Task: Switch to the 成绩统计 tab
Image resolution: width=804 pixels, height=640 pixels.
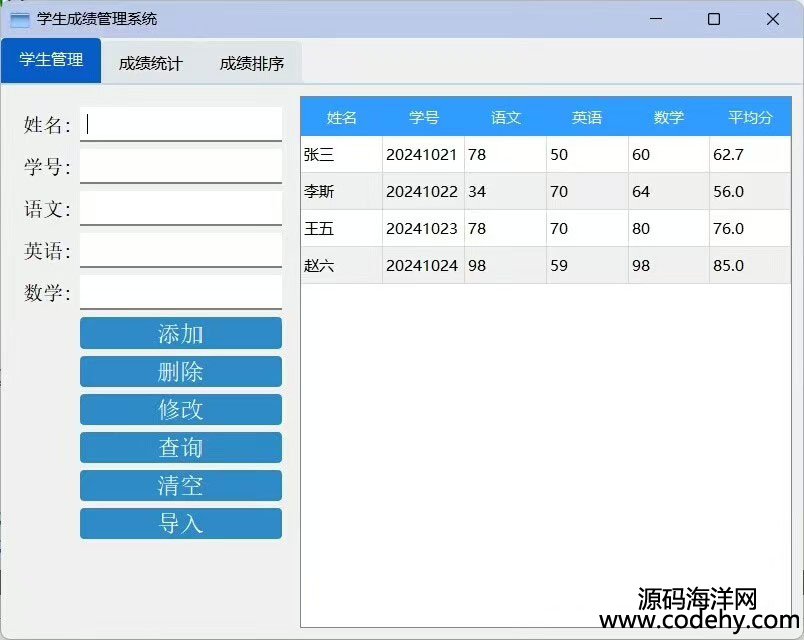Action: (x=150, y=63)
